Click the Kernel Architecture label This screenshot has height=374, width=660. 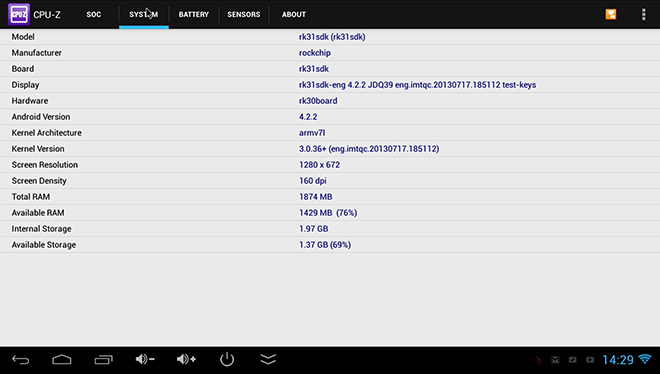point(47,133)
